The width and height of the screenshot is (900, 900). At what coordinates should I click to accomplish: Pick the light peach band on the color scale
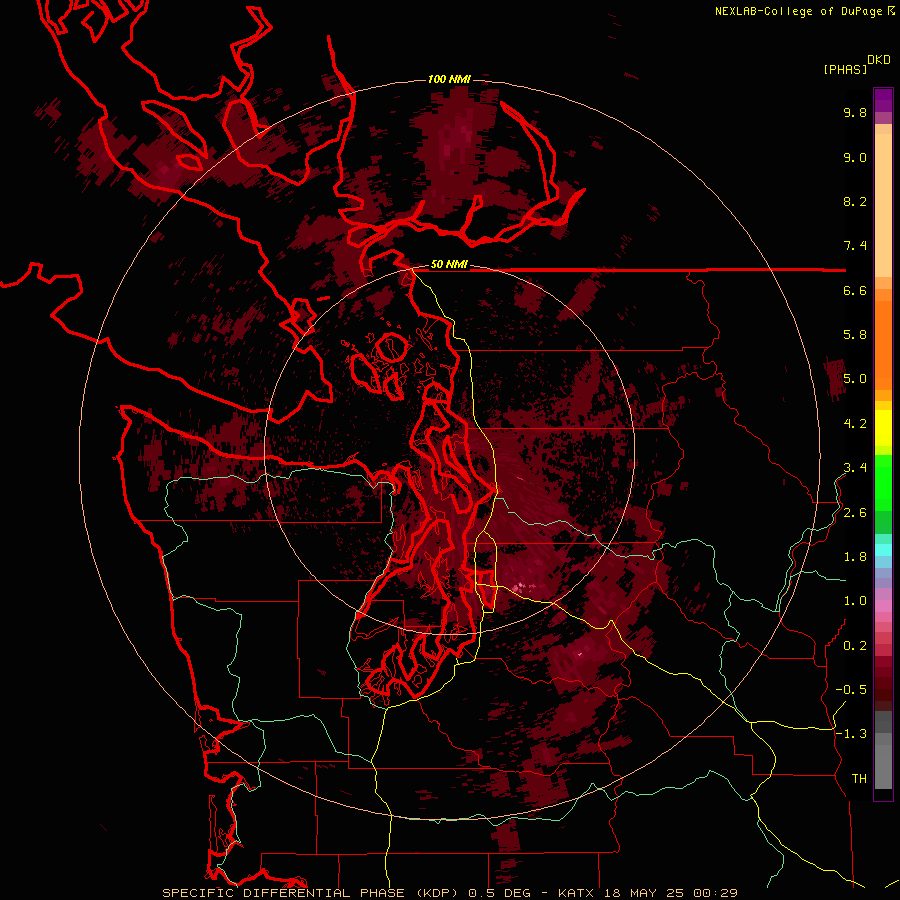[x=883, y=204]
